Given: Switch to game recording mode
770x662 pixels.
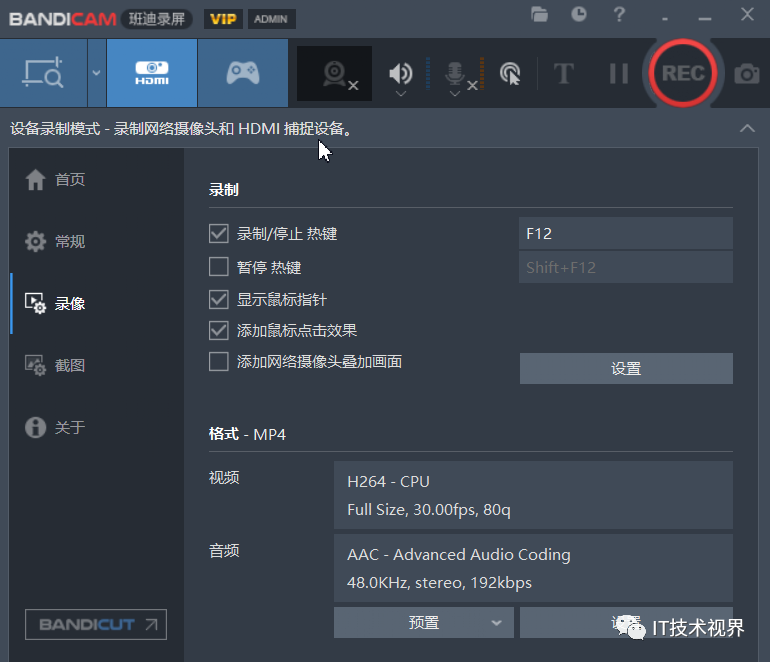Looking at the screenshot, I should 243,73.
